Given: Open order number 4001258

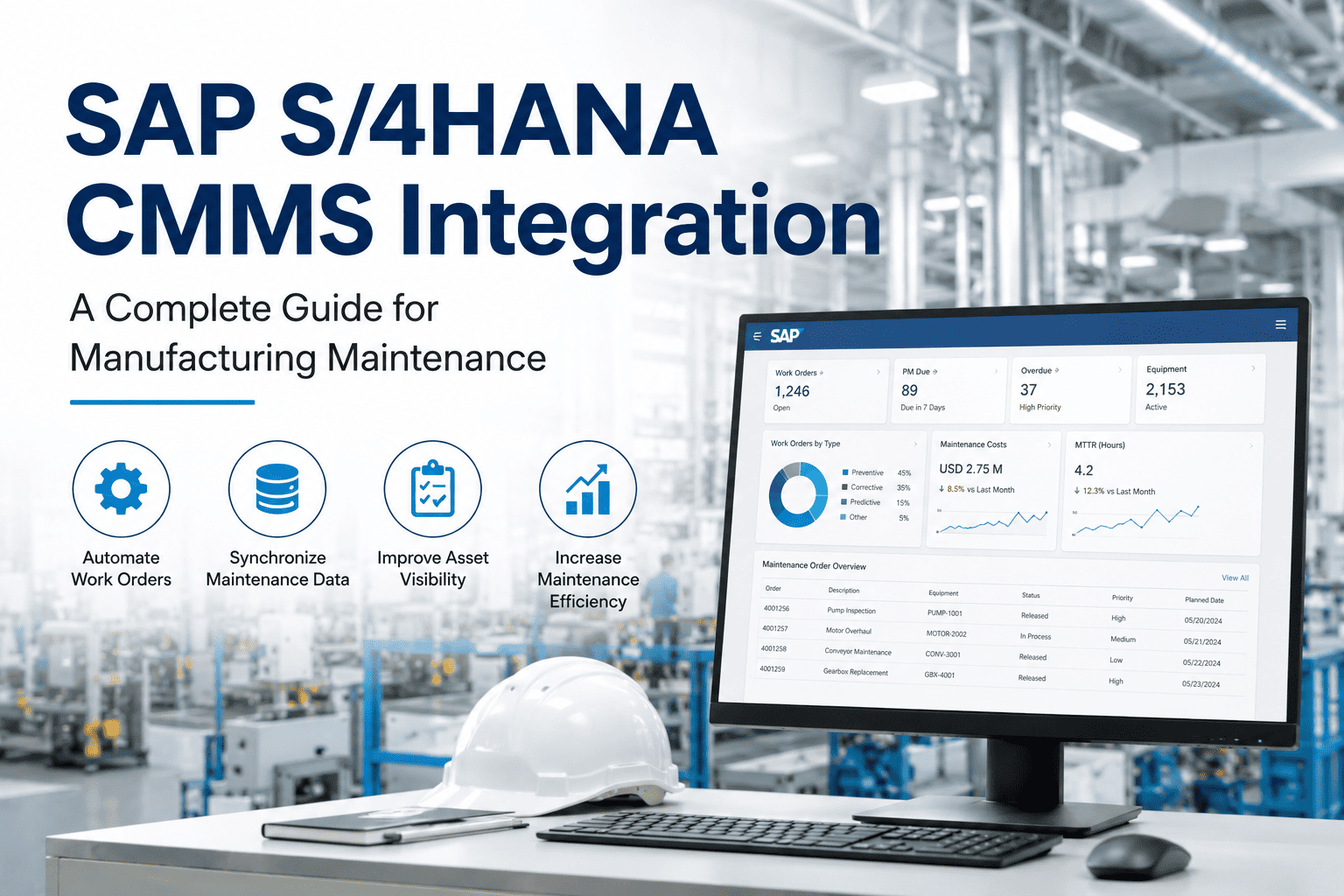Looking at the screenshot, I should tap(773, 648).
